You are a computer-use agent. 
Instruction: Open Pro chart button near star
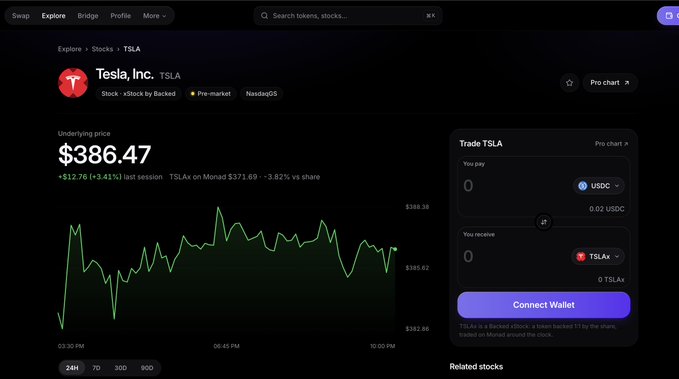pyautogui.click(x=610, y=83)
